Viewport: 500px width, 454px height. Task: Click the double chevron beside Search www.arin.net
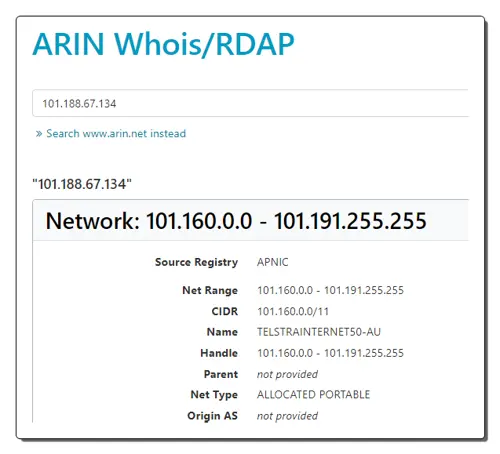39,134
